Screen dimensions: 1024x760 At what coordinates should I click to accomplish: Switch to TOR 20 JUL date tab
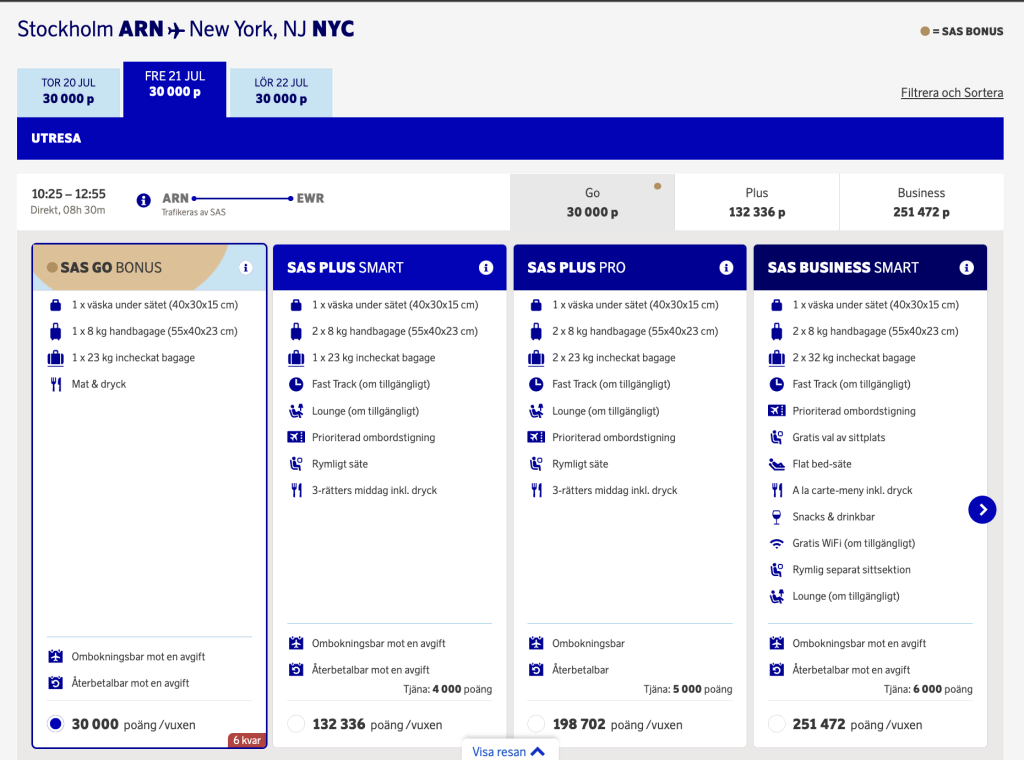pyautogui.click(x=69, y=93)
